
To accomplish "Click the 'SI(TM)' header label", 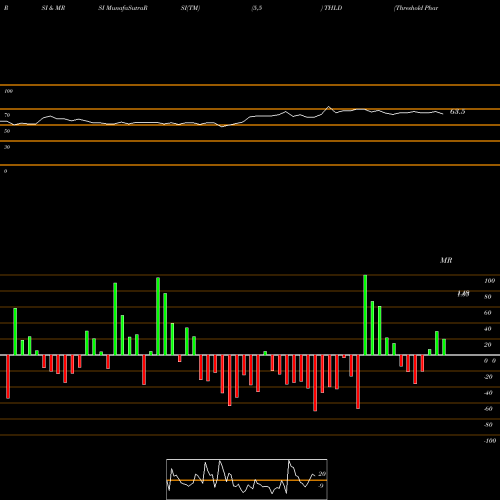I will [x=190, y=8].
